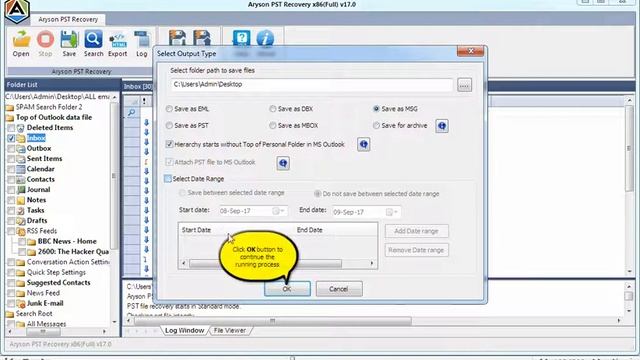Open the Log tool icon
The image size is (640, 360).
142,40
